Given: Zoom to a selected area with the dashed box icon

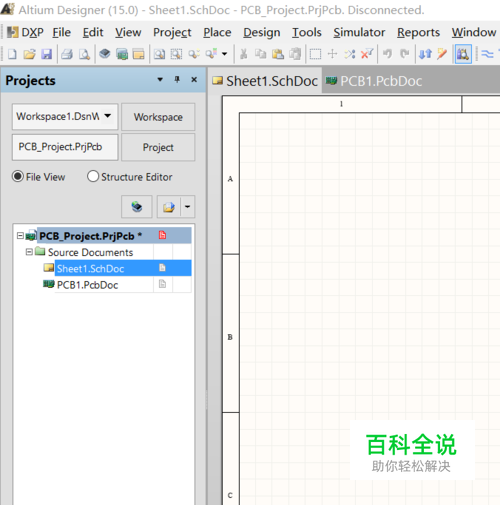Looking at the screenshot, I should (x=176, y=54).
